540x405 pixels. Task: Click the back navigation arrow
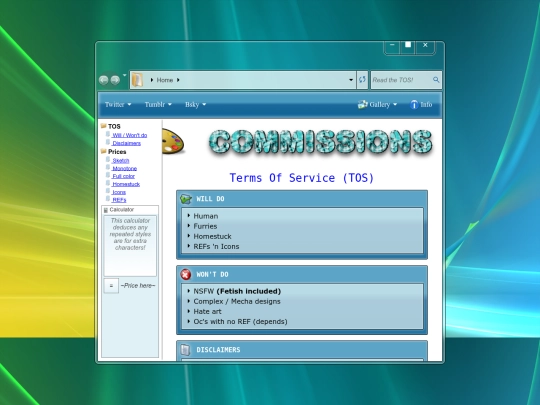point(103,80)
